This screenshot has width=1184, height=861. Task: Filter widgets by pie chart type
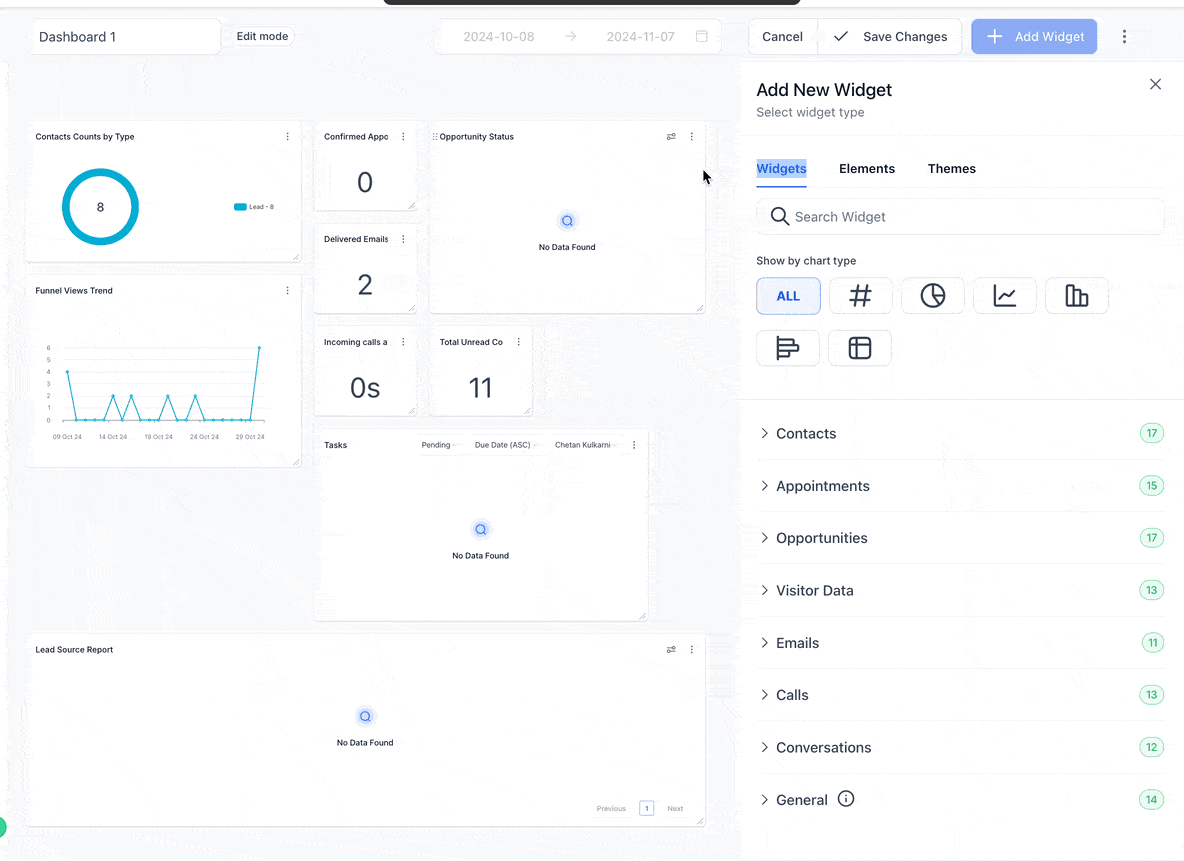coord(933,296)
